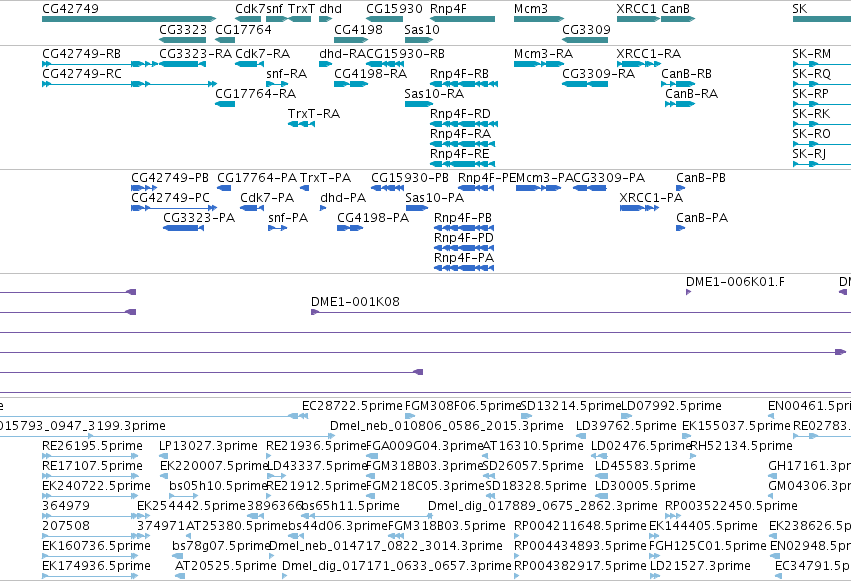Click the DME1-001K08 clone label
Image resolution: width=851 pixels, height=581 pixels.
click(x=355, y=301)
